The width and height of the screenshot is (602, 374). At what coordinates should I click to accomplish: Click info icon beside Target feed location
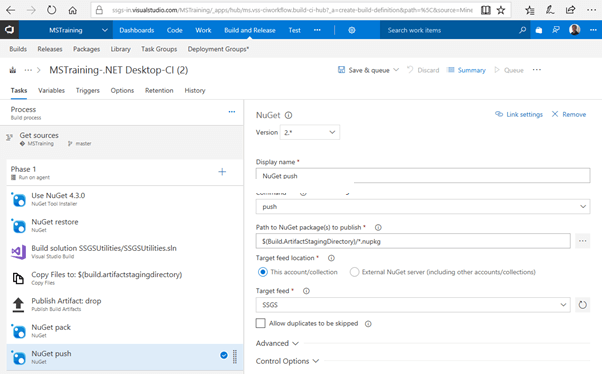point(331,258)
